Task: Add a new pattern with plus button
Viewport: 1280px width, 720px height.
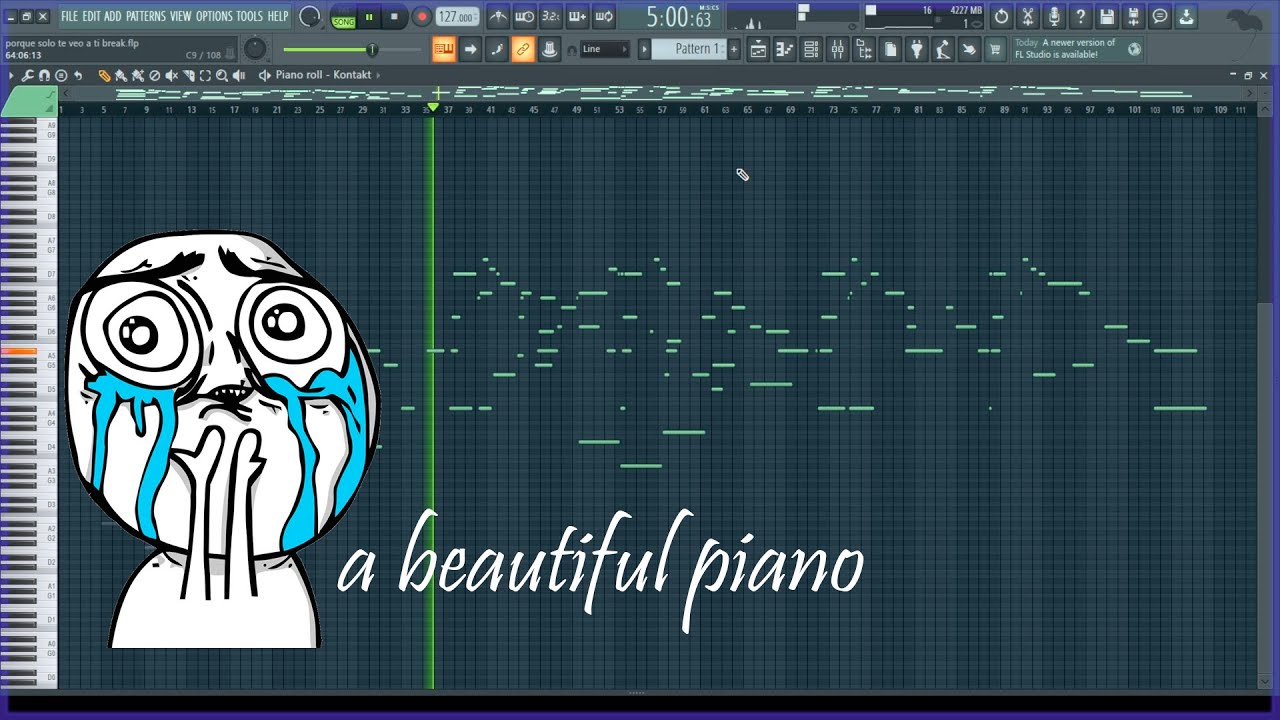Action: point(734,49)
